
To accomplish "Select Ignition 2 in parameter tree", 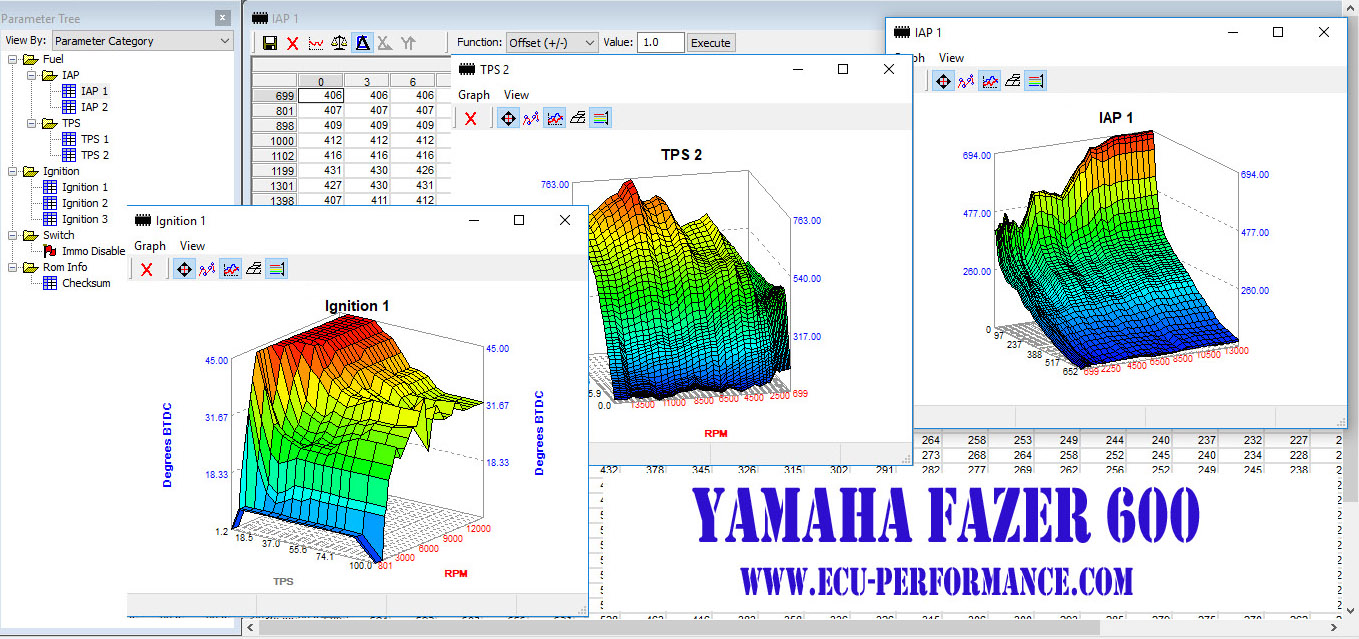I will tap(85, 203).
